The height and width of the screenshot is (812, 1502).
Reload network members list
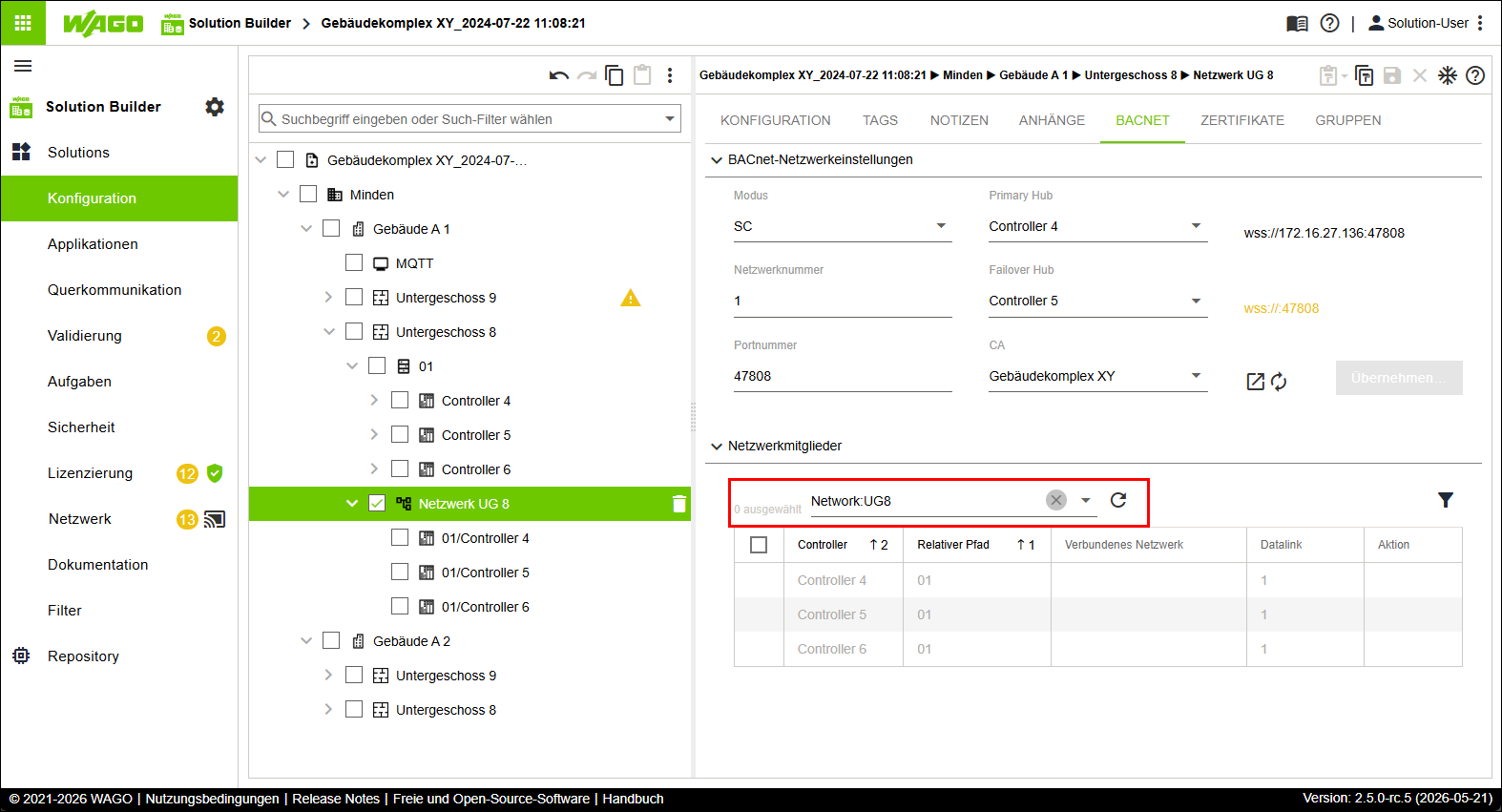(x=1118, y=500)
